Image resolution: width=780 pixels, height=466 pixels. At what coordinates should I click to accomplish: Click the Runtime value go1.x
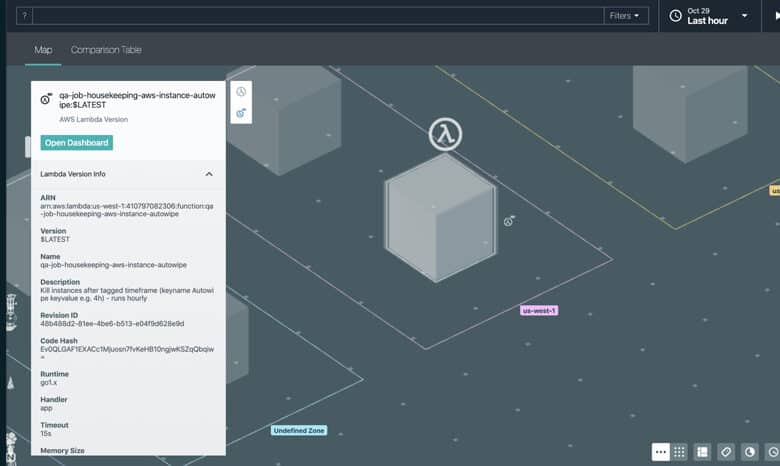pos(49,382)
